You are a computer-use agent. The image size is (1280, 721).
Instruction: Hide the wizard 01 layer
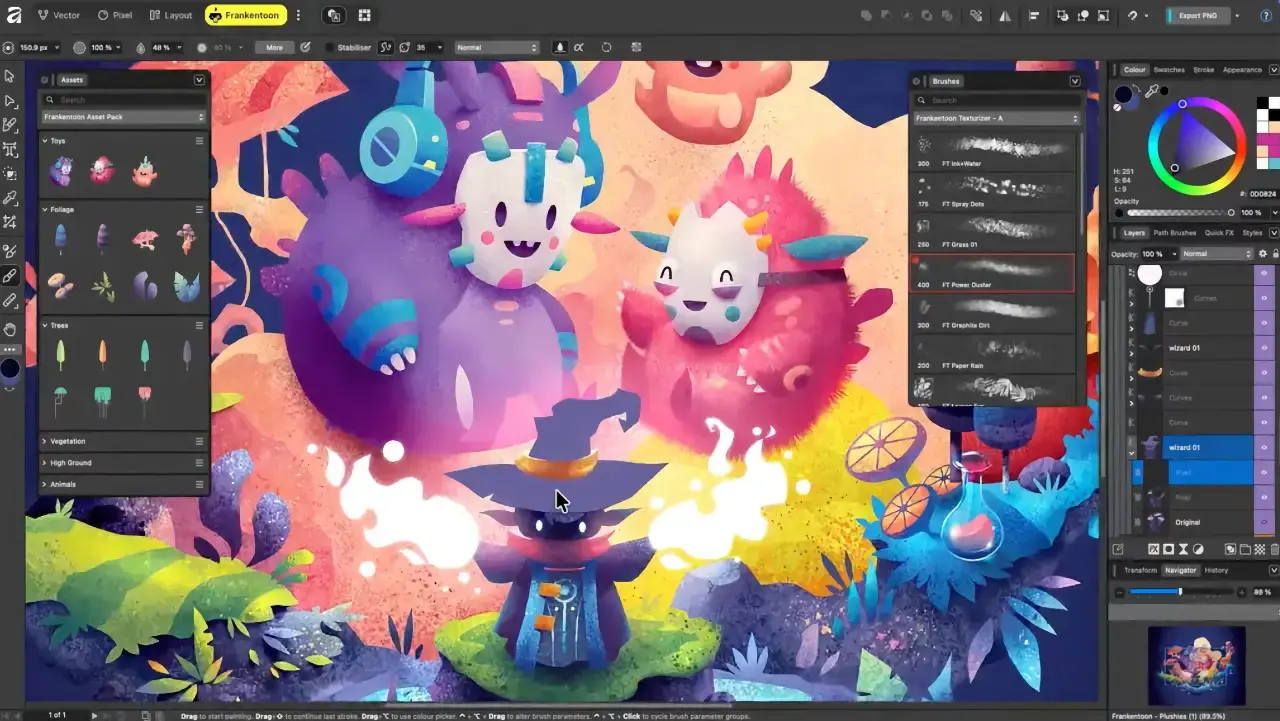point(1263,446)
